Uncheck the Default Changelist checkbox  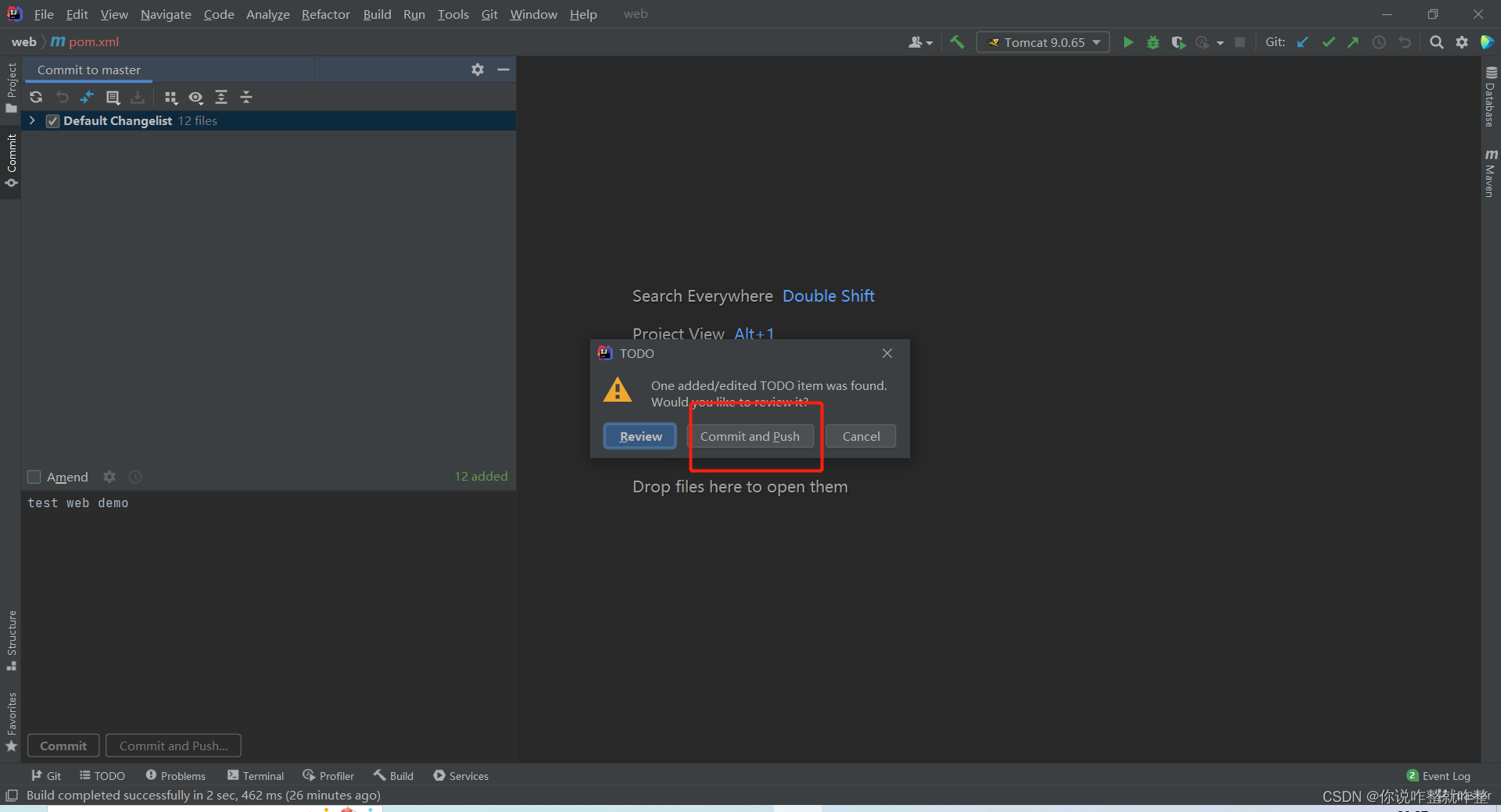pos(52,121)
